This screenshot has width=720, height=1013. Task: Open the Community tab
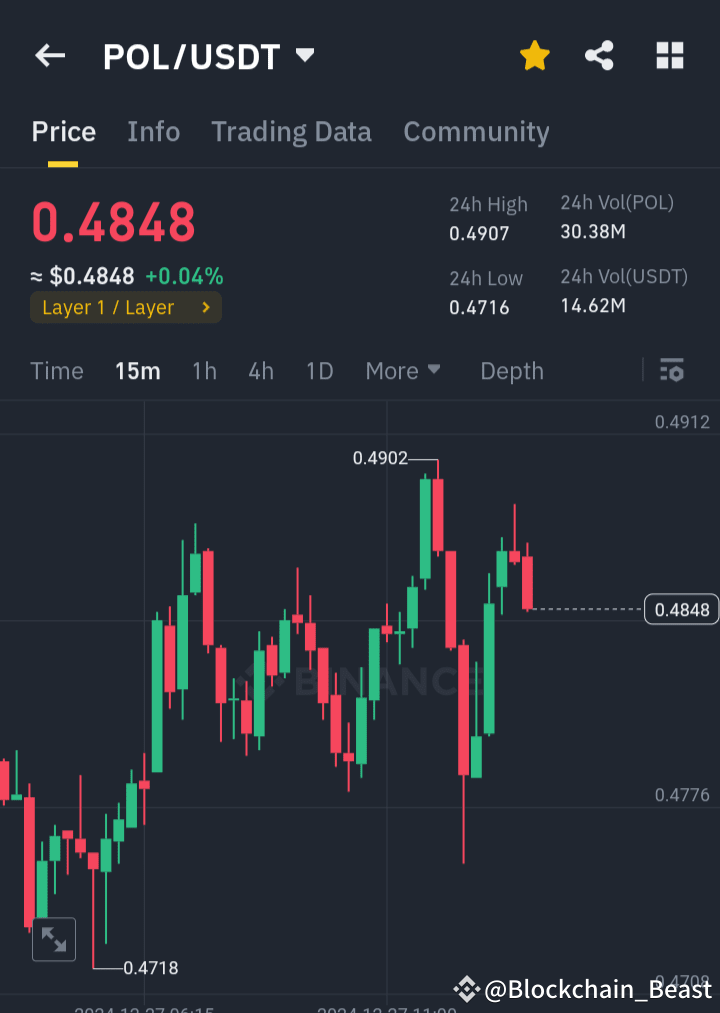click(476, 131)
